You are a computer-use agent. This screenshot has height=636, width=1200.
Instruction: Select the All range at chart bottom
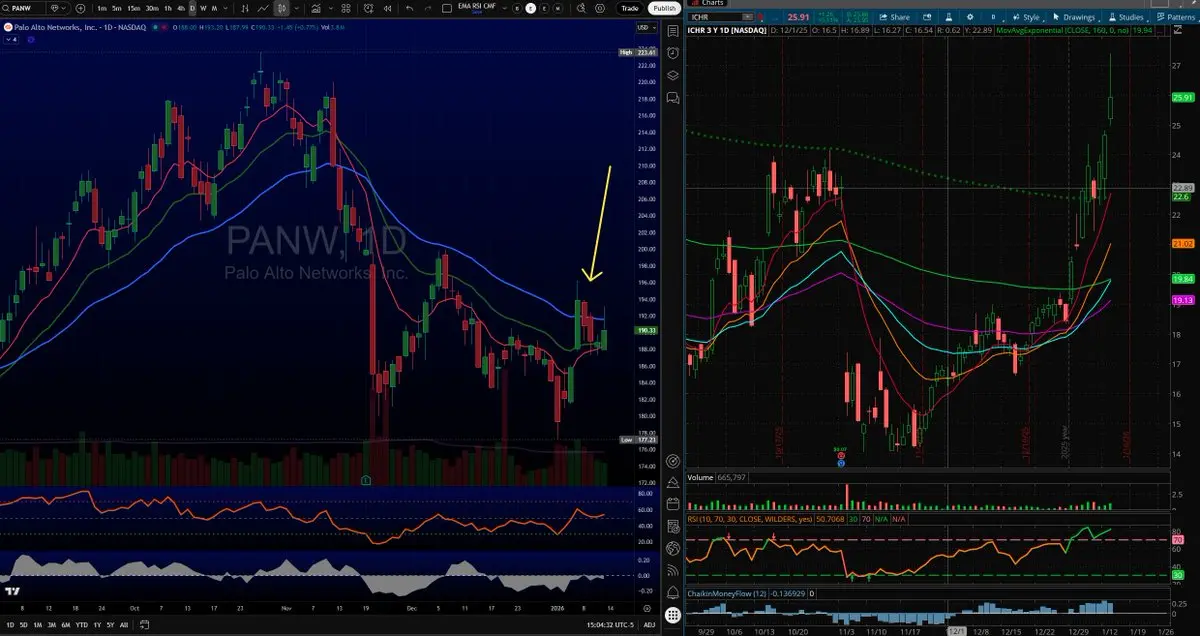coord(124,625)
